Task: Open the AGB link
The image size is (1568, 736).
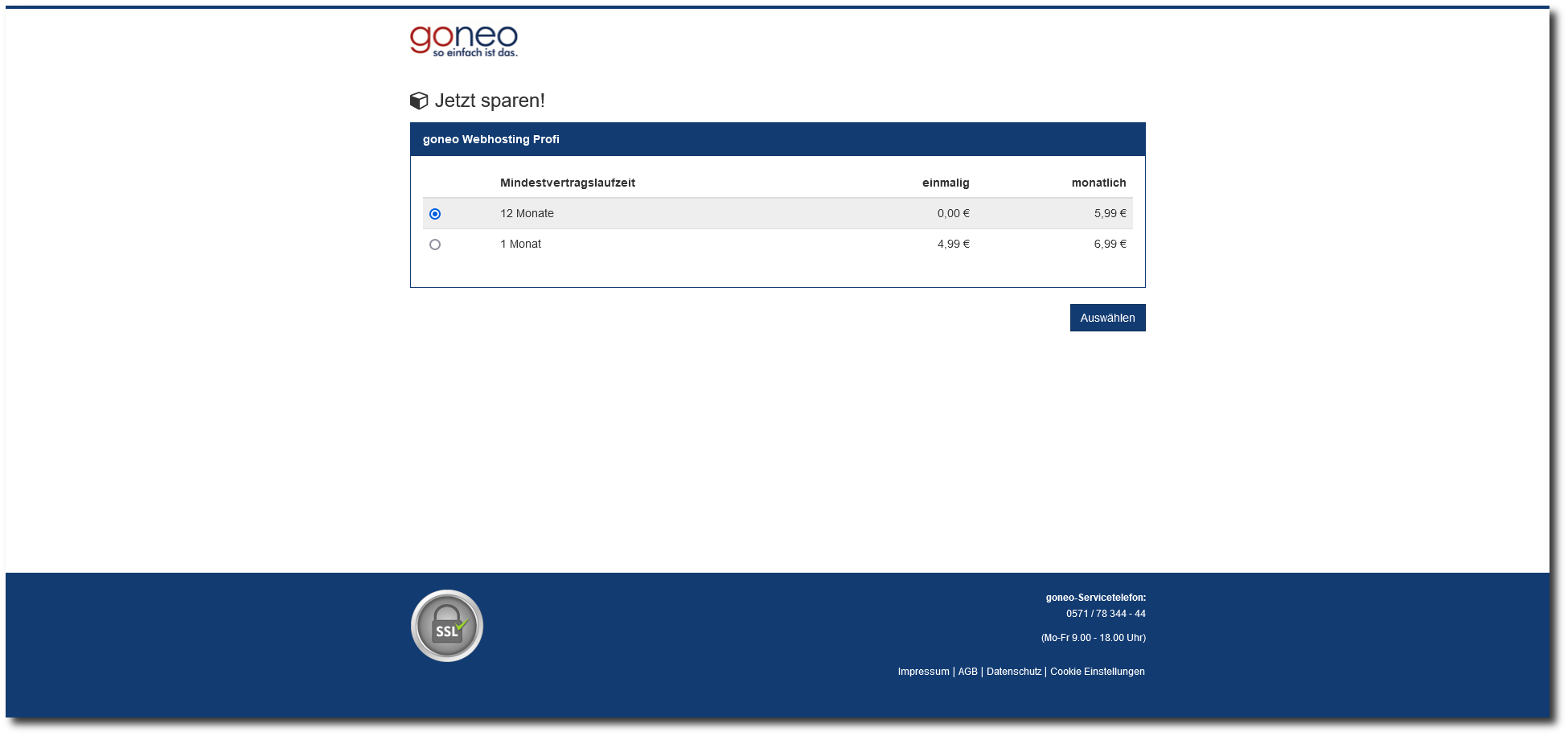Action: click(x=967, y=672)
